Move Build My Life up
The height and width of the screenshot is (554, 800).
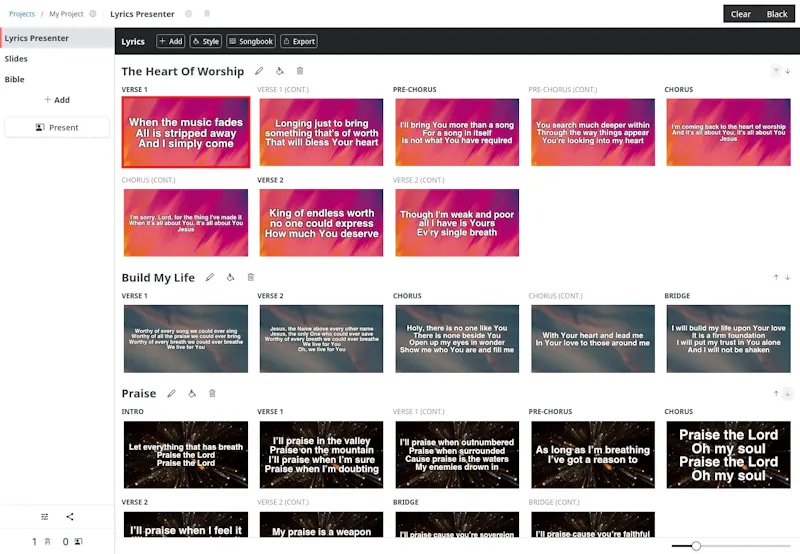pyautogui.click(x=776, y=277)
